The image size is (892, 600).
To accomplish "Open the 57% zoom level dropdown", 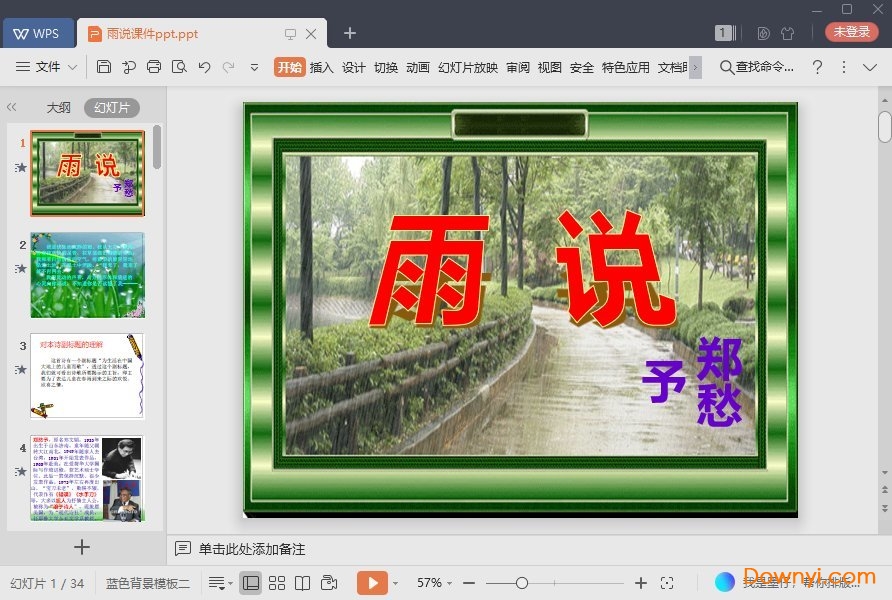I will click(432, 582).
